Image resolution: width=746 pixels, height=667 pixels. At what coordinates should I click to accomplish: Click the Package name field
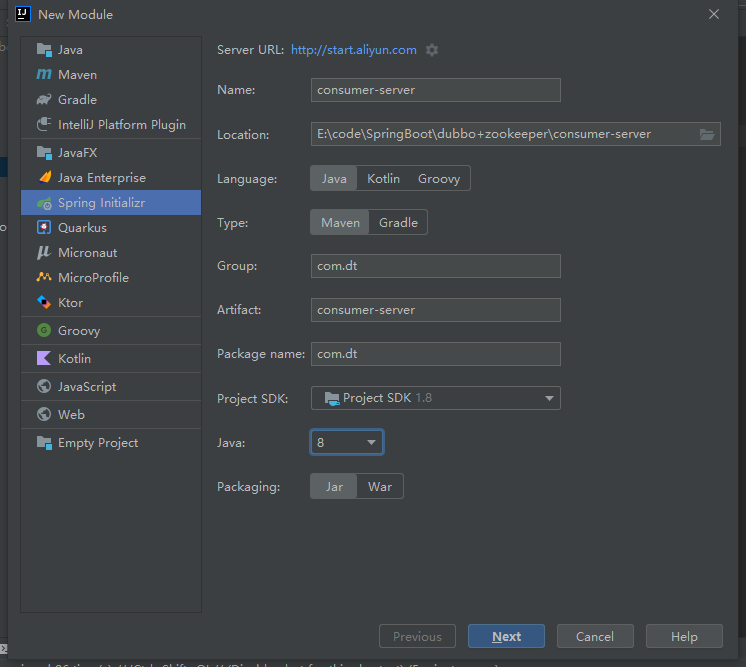point(435,354)
